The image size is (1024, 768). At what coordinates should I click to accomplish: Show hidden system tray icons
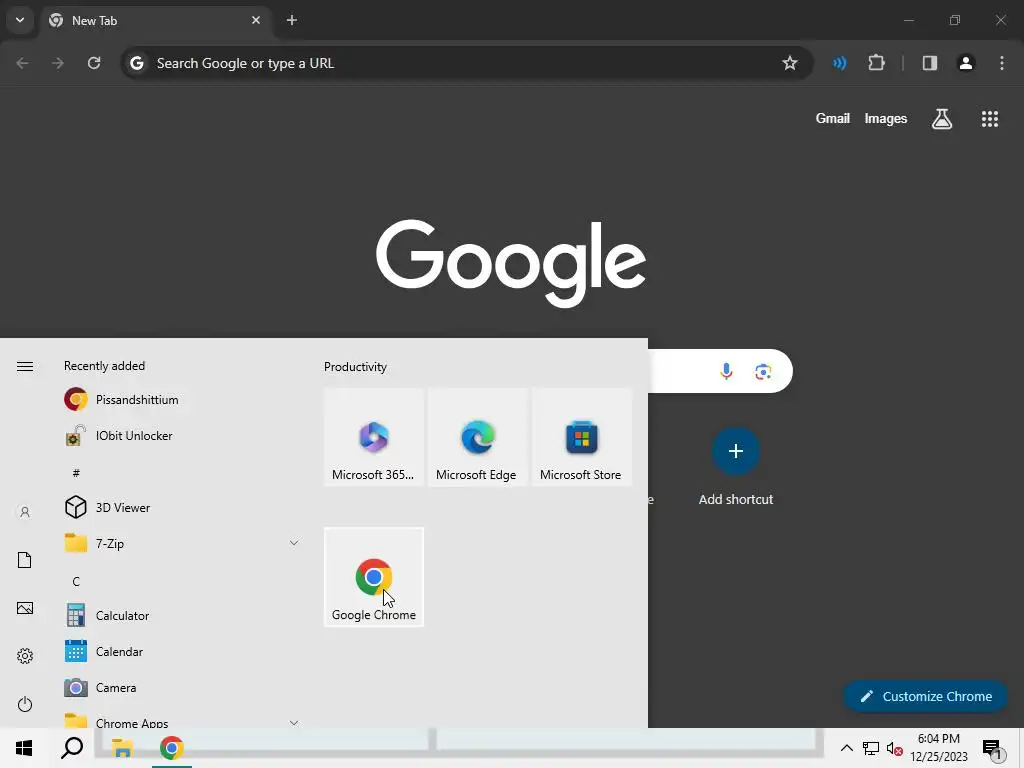846,748
